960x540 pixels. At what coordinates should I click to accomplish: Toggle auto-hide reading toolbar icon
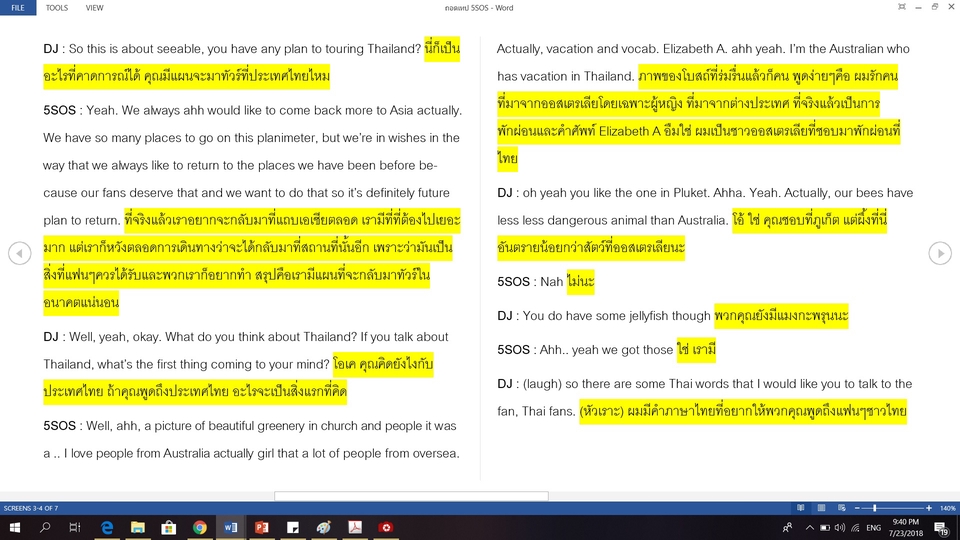(x=901, y=7)
